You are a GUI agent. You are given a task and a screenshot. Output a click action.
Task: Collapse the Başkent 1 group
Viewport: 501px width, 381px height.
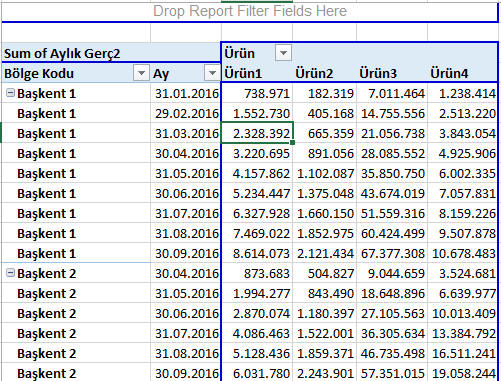(11, 93)
